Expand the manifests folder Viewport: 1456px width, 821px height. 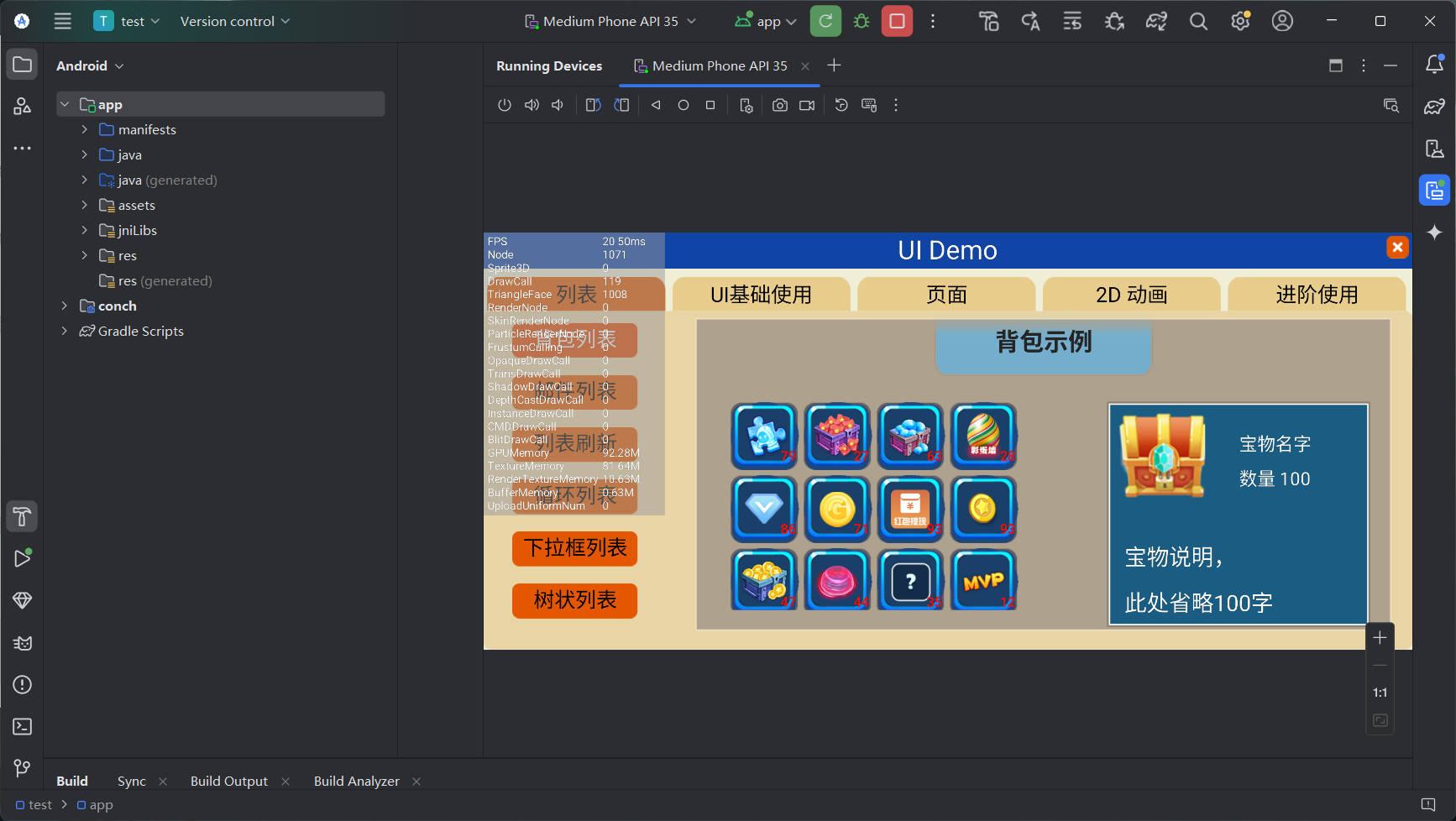coord(84,129)
